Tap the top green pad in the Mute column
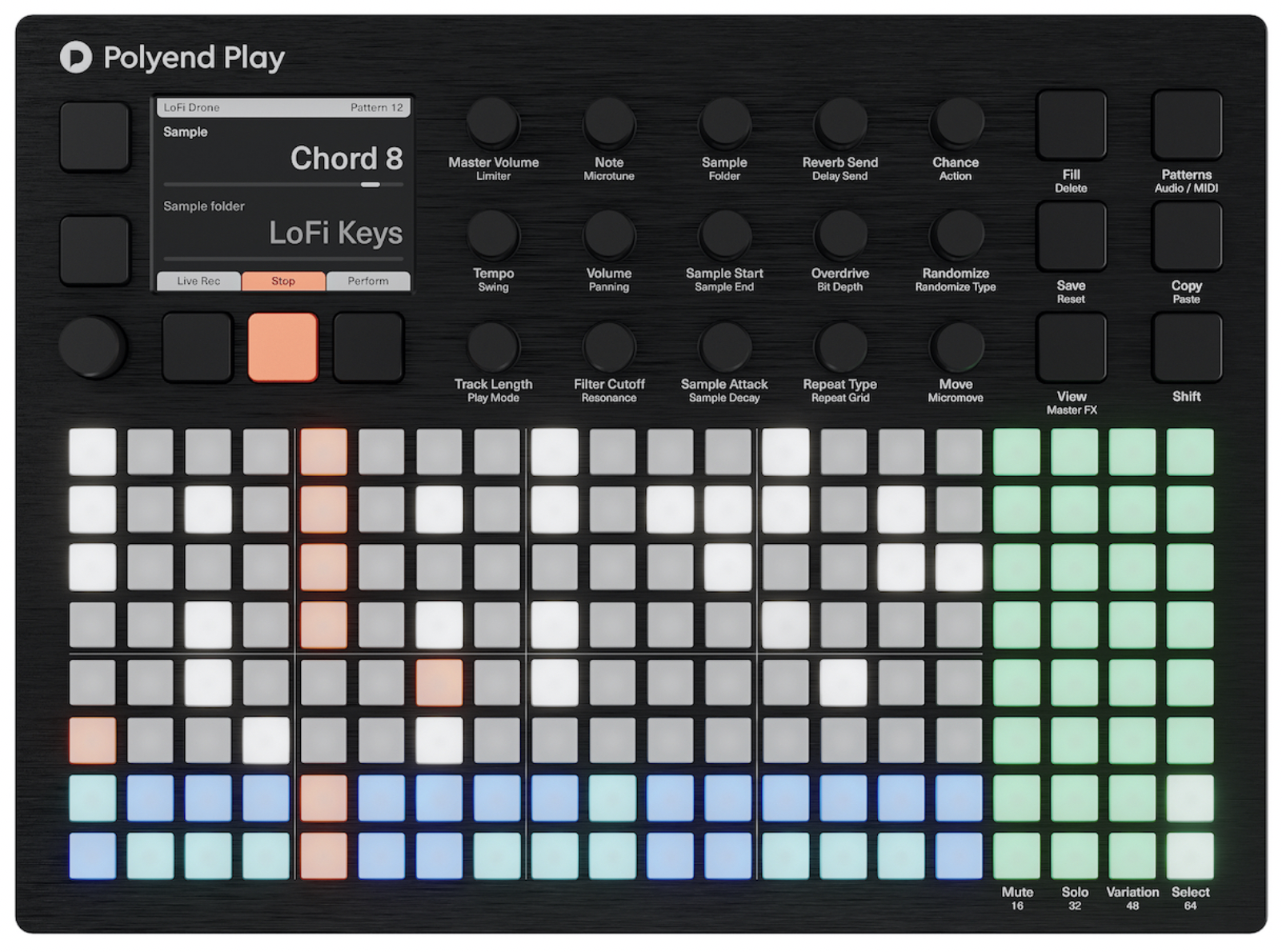 point(1017,452)
